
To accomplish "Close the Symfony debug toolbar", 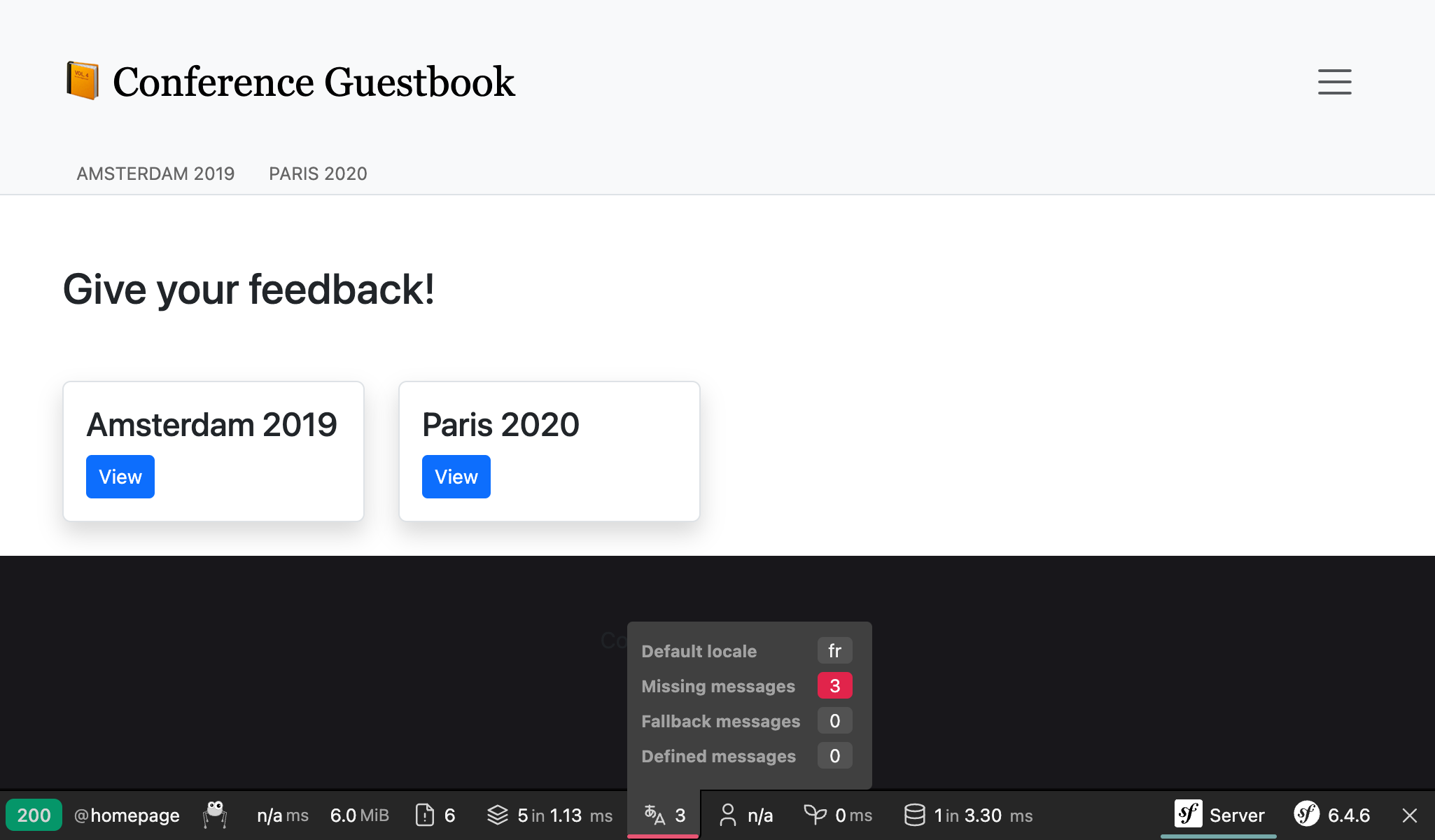I will (1410, 815).
